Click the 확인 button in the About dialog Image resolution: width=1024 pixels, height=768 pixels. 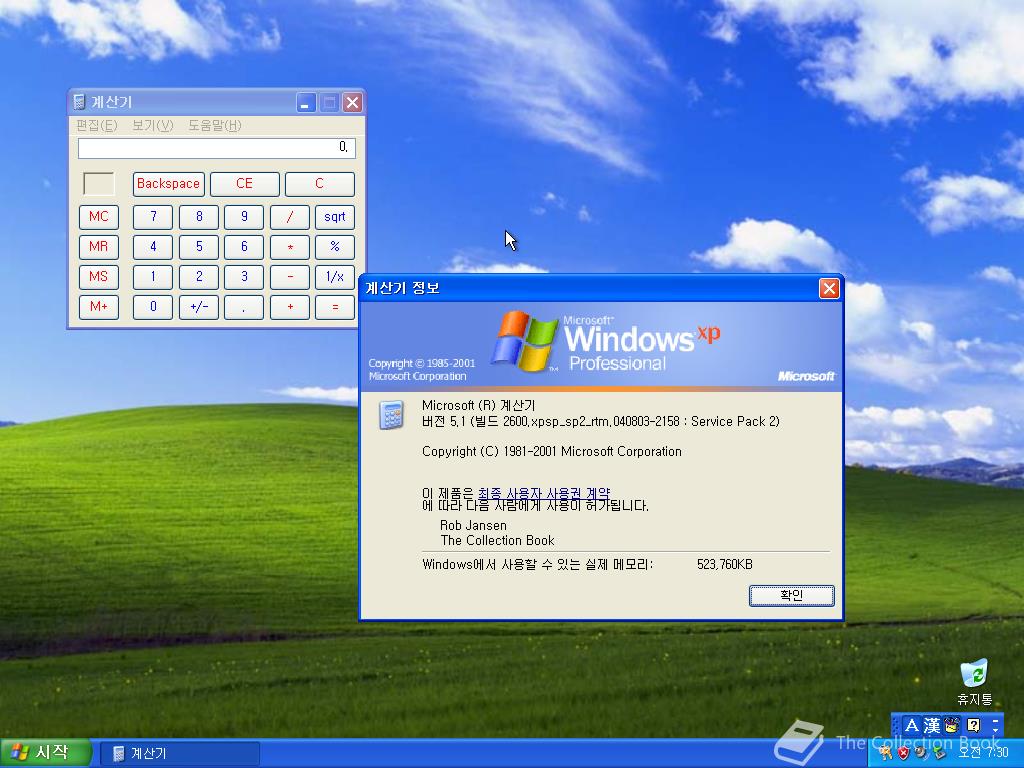pyautogui.click(x=792, y=595)
